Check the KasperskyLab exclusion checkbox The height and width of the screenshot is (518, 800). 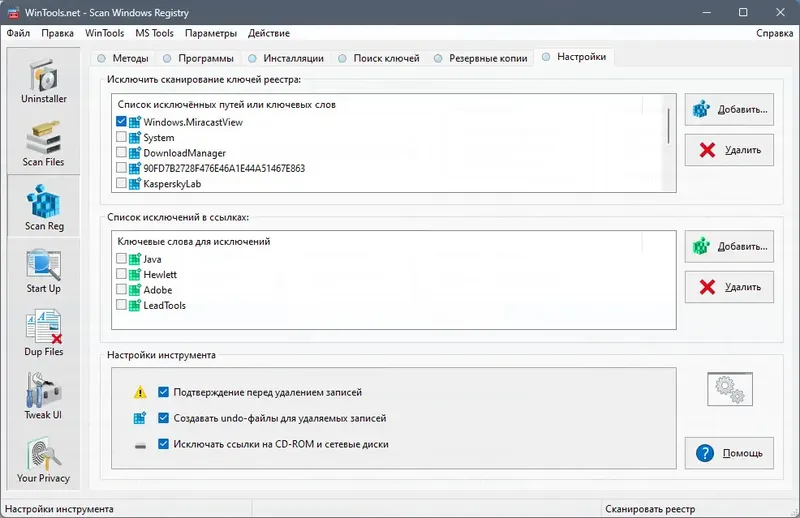(x=121, y=183)
